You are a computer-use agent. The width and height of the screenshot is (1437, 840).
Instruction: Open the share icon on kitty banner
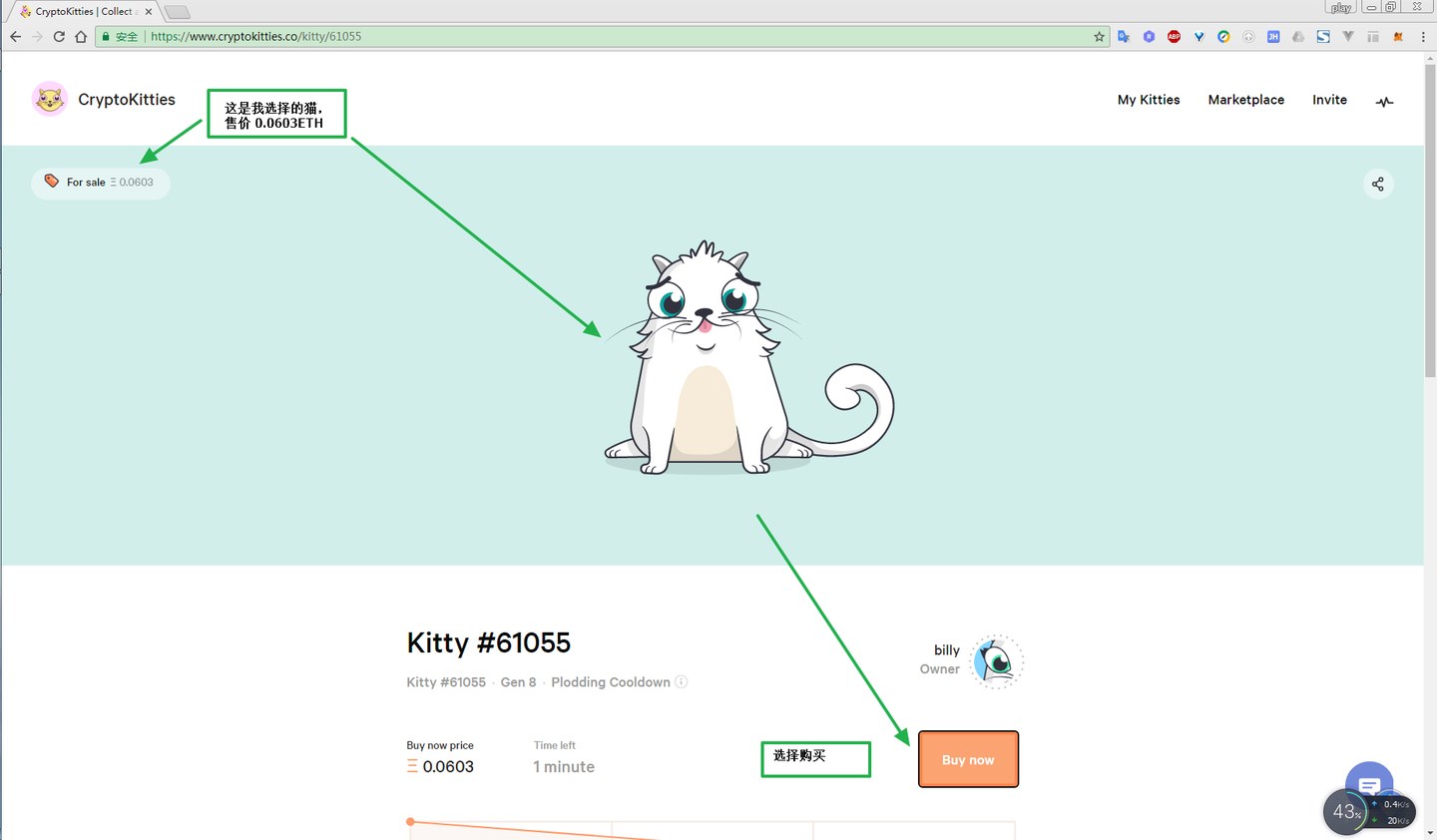click(x=1378, y=184)
